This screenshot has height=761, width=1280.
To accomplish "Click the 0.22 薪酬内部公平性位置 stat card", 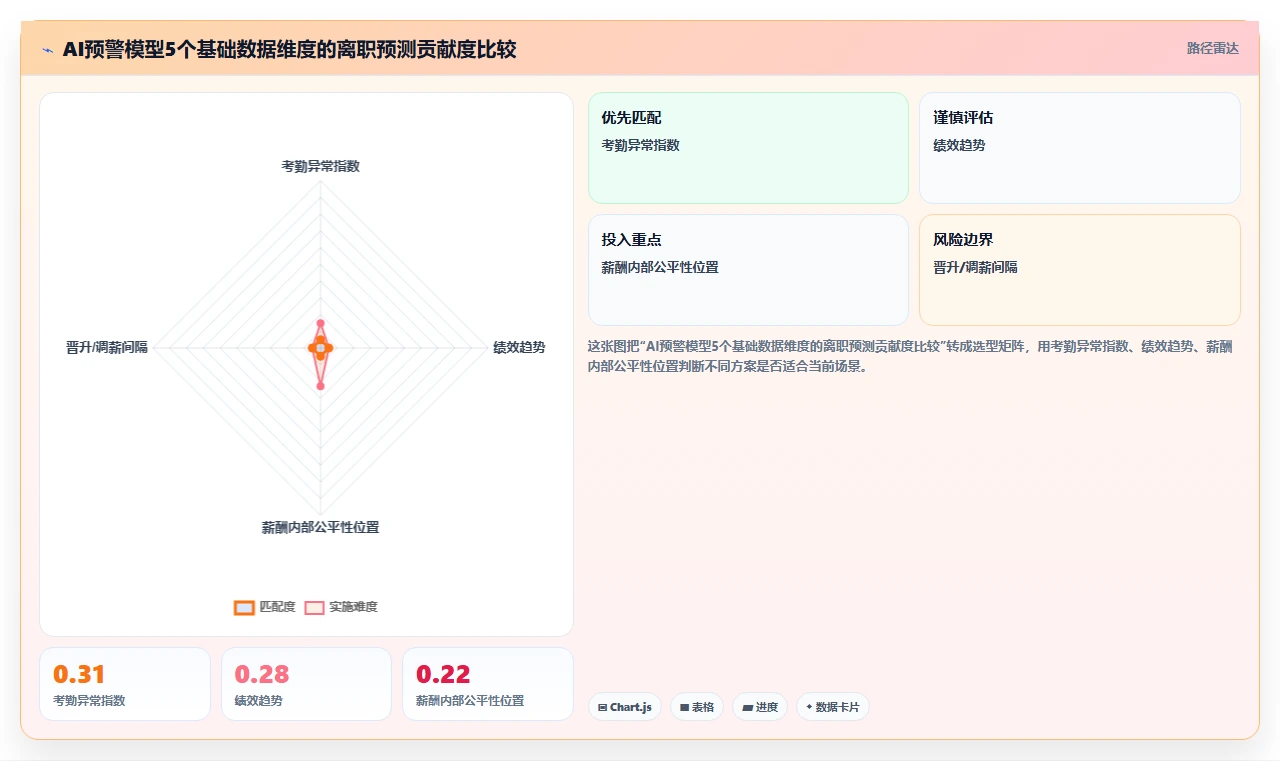I will click(488, 684).
